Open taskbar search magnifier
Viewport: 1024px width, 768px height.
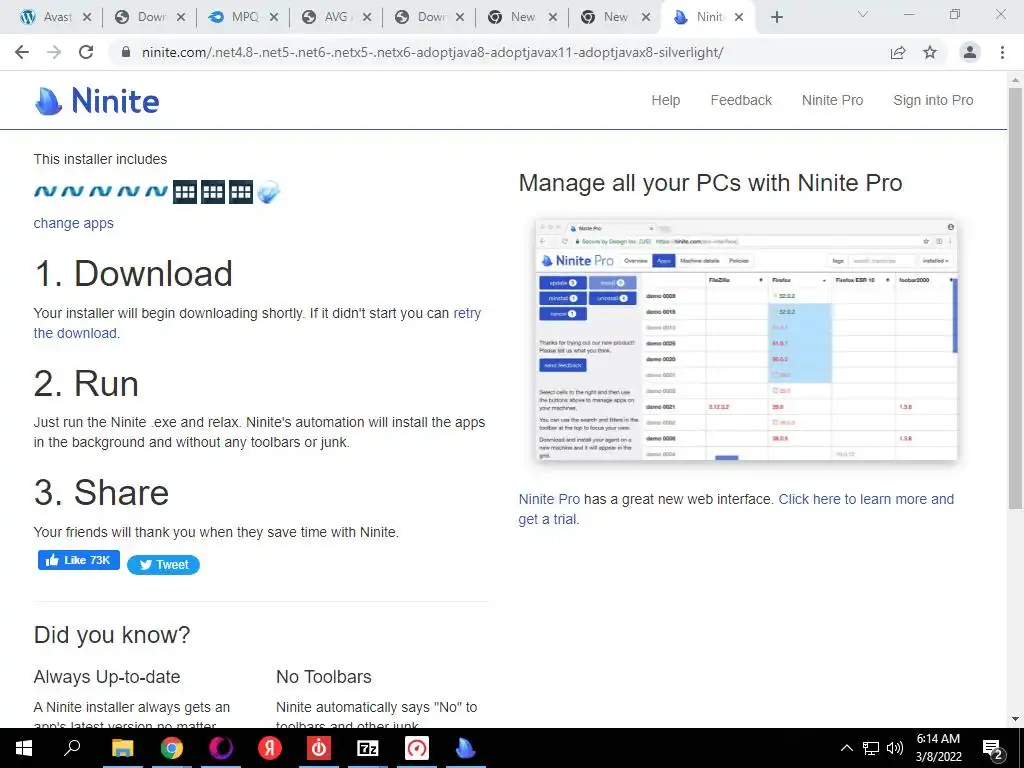pos(72,748)
